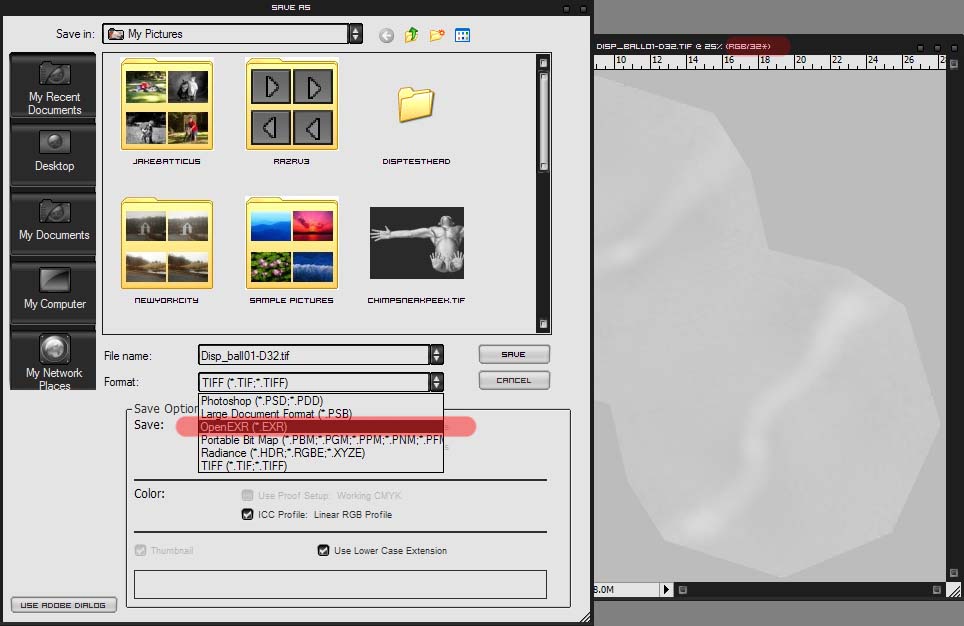
Task: Open the Save in location dropdown
Action: (x=355, y=34)
